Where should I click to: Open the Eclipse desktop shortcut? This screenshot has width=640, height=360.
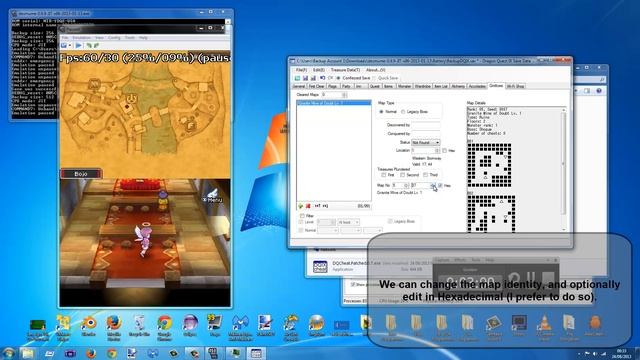[x=190, y=325]
